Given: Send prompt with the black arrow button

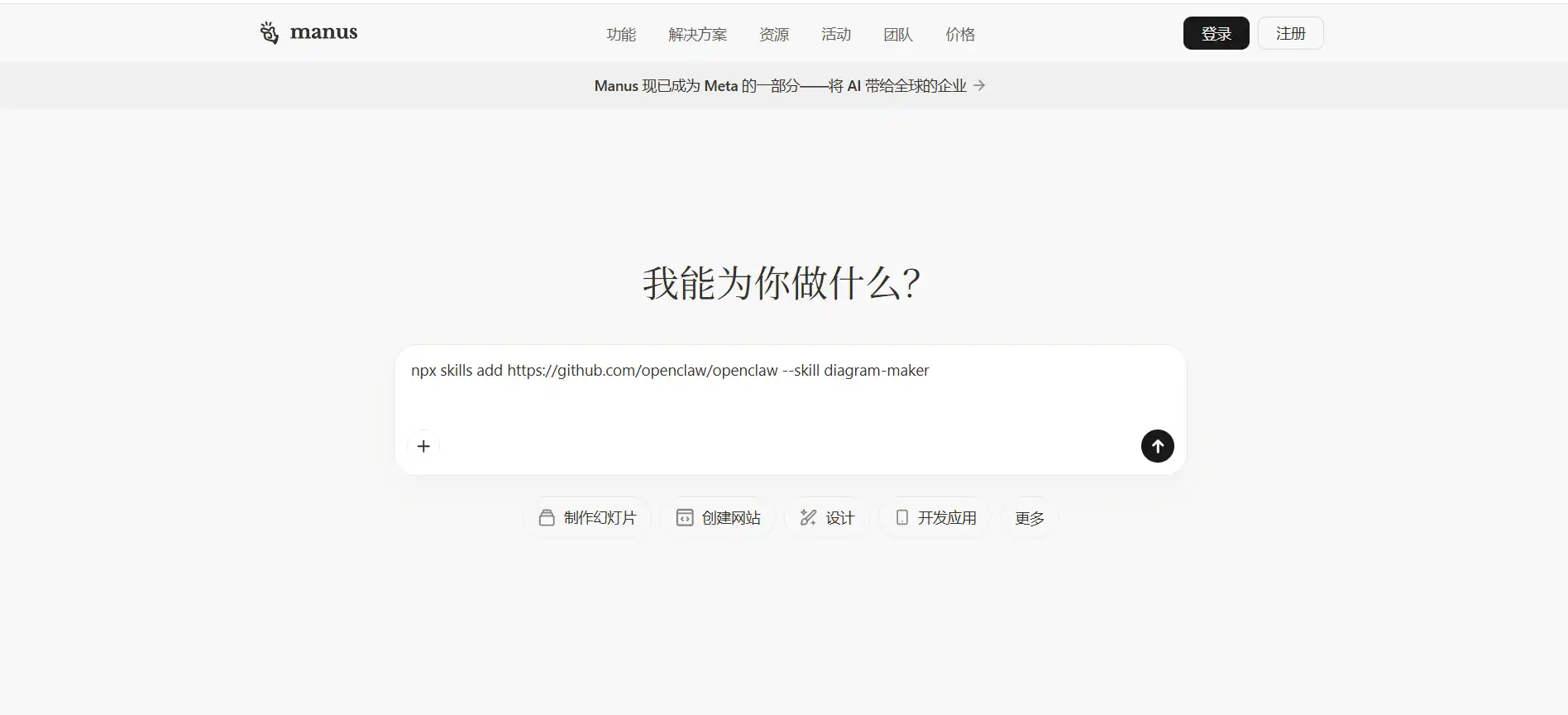Looking at the screenshot, I should pos(1157,446).
